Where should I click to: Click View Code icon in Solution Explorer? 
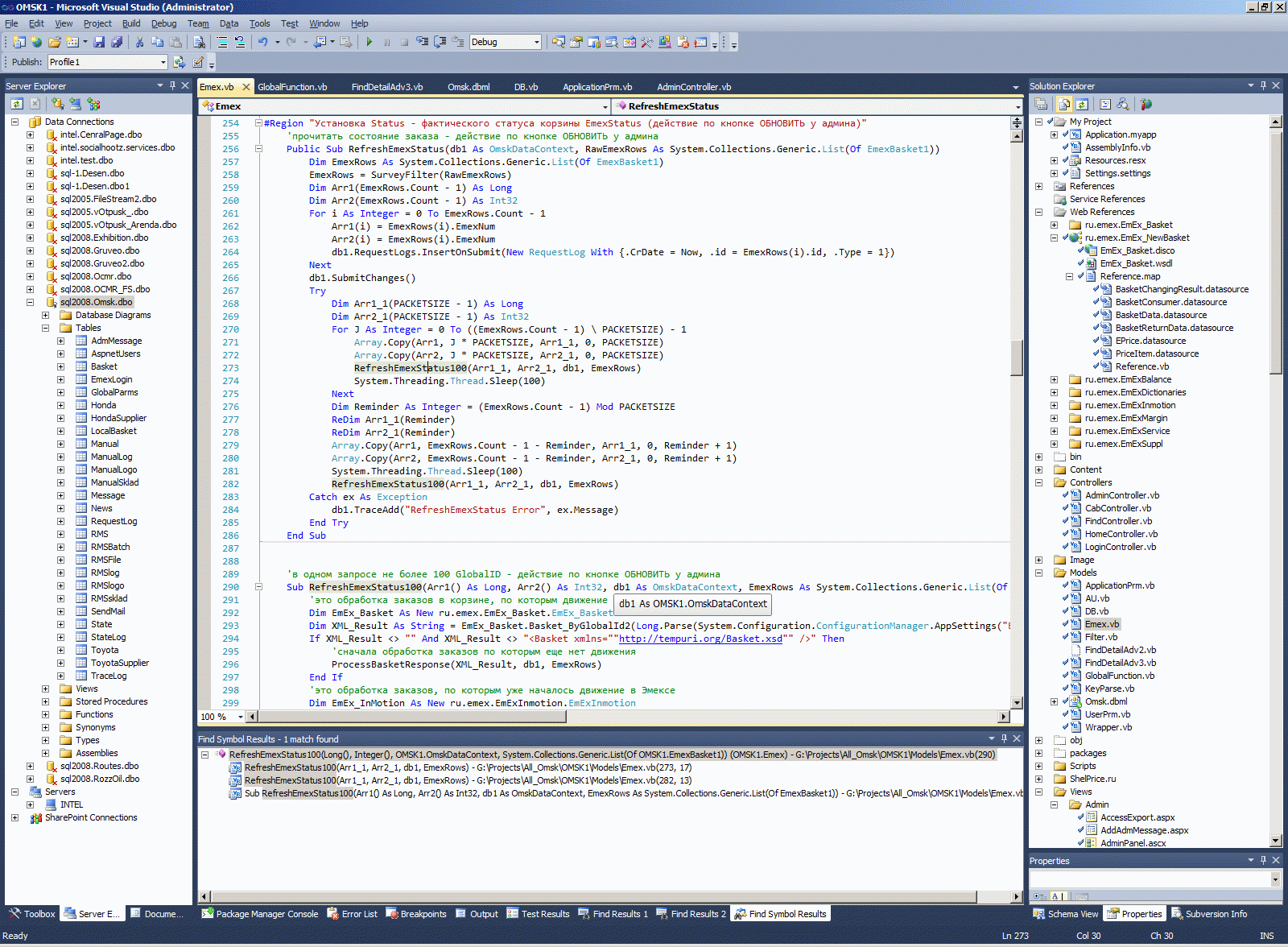1105,104
